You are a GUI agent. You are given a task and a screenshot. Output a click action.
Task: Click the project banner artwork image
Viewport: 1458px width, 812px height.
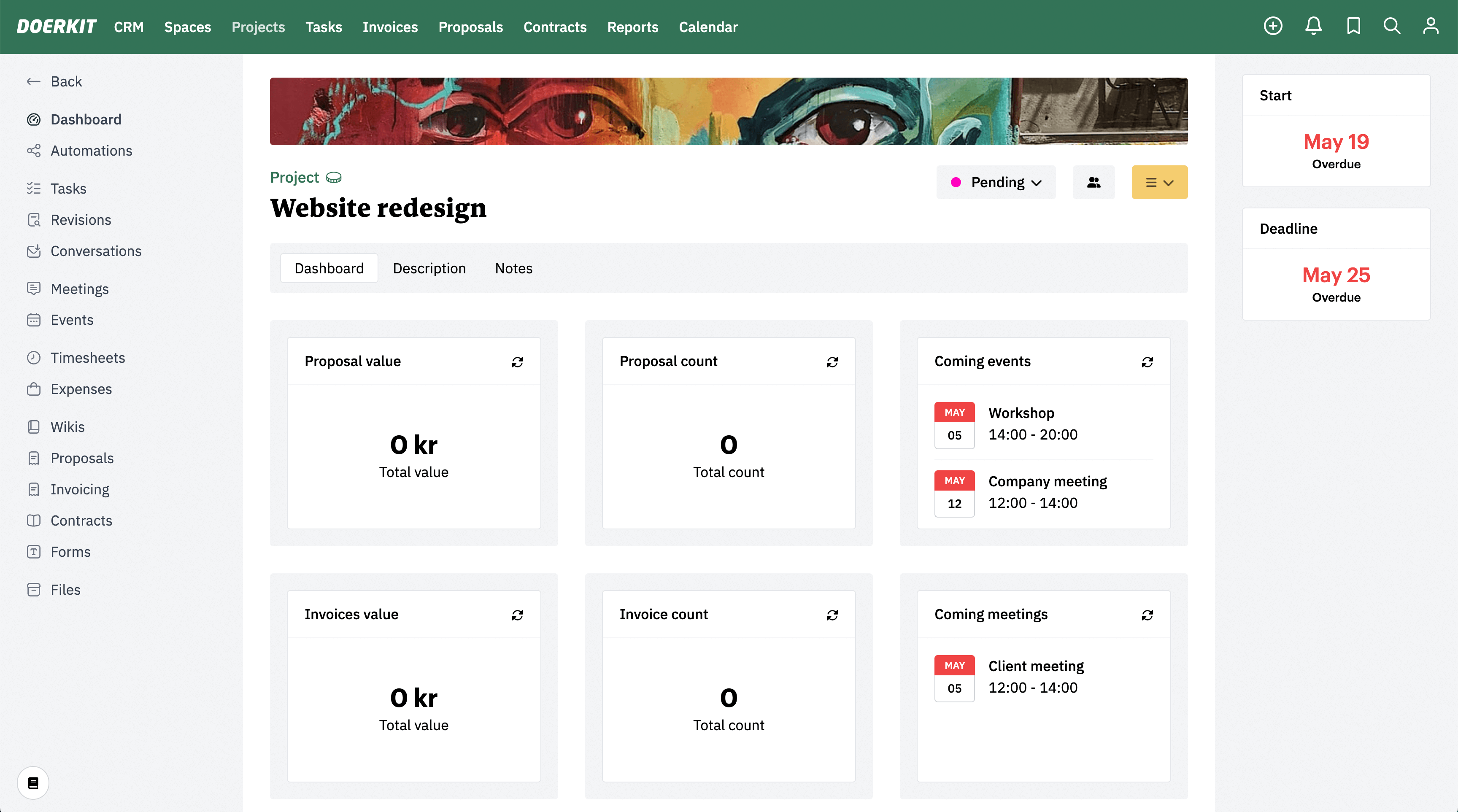pyautogui.click(x=729, y=111)
